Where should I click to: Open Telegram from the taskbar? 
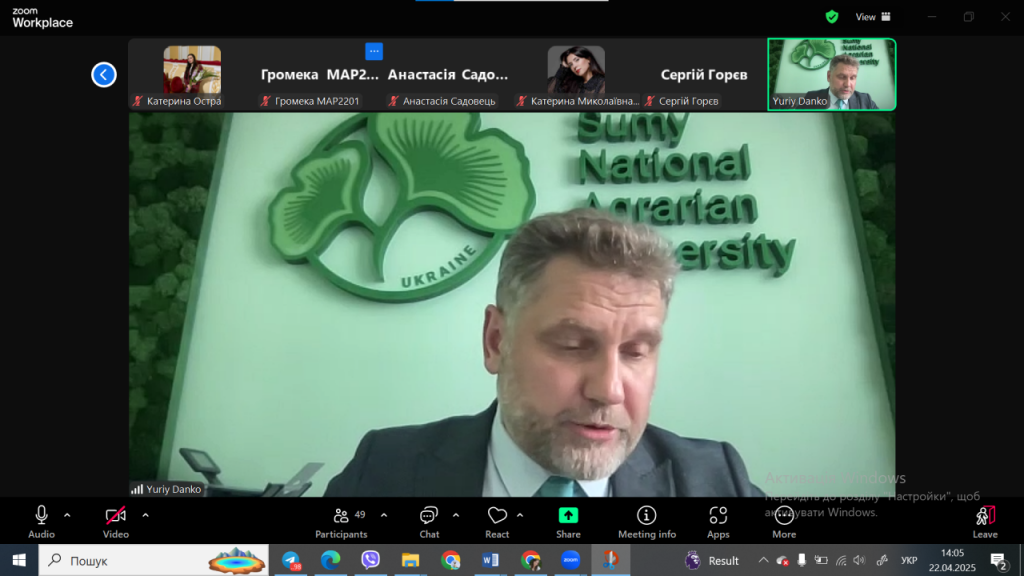coord(291,560)
